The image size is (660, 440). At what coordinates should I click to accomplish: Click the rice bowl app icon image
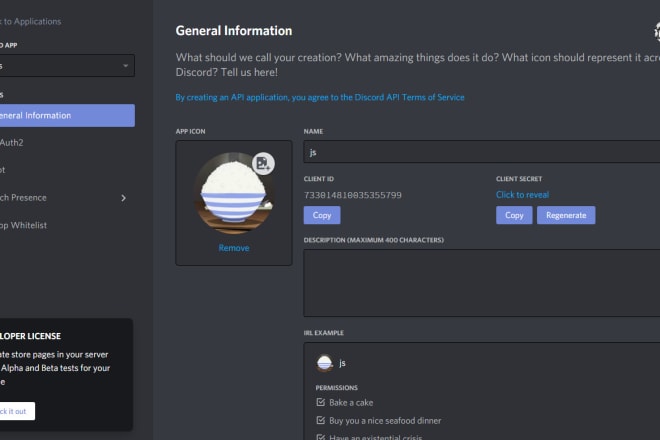(x=234, y=193)
